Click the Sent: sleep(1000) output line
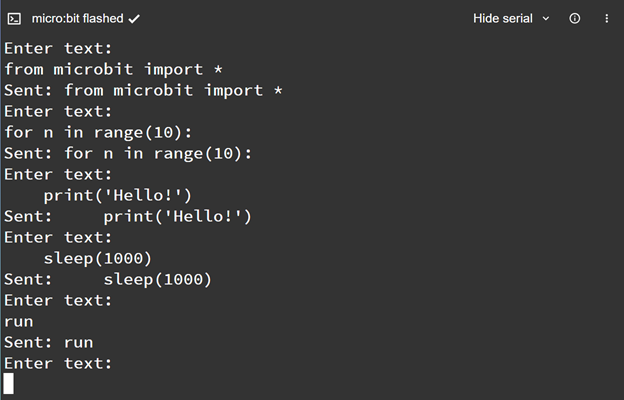The width and height of the screenshot is (624, 400). tap(108, 279)
